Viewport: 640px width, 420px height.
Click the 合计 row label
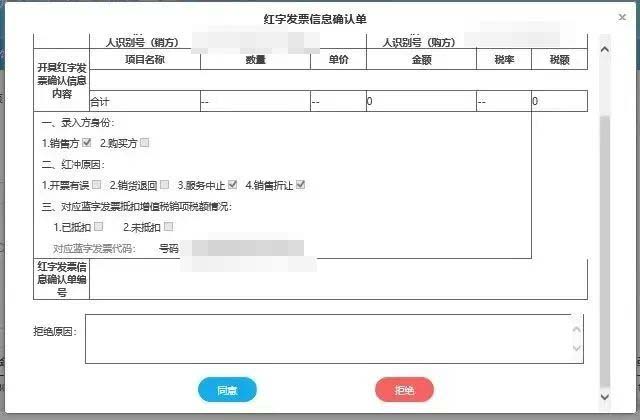100,102
